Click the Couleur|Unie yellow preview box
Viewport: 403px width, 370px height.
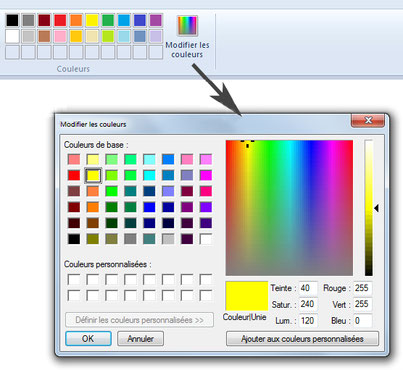coord(247,296)
